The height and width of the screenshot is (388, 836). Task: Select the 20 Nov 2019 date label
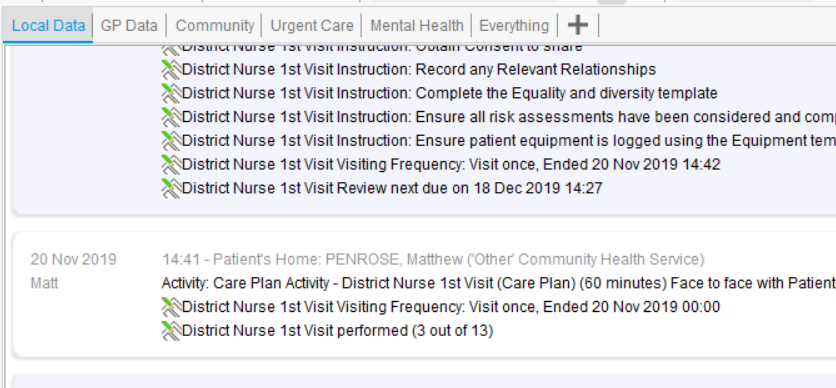click(74, 260)
